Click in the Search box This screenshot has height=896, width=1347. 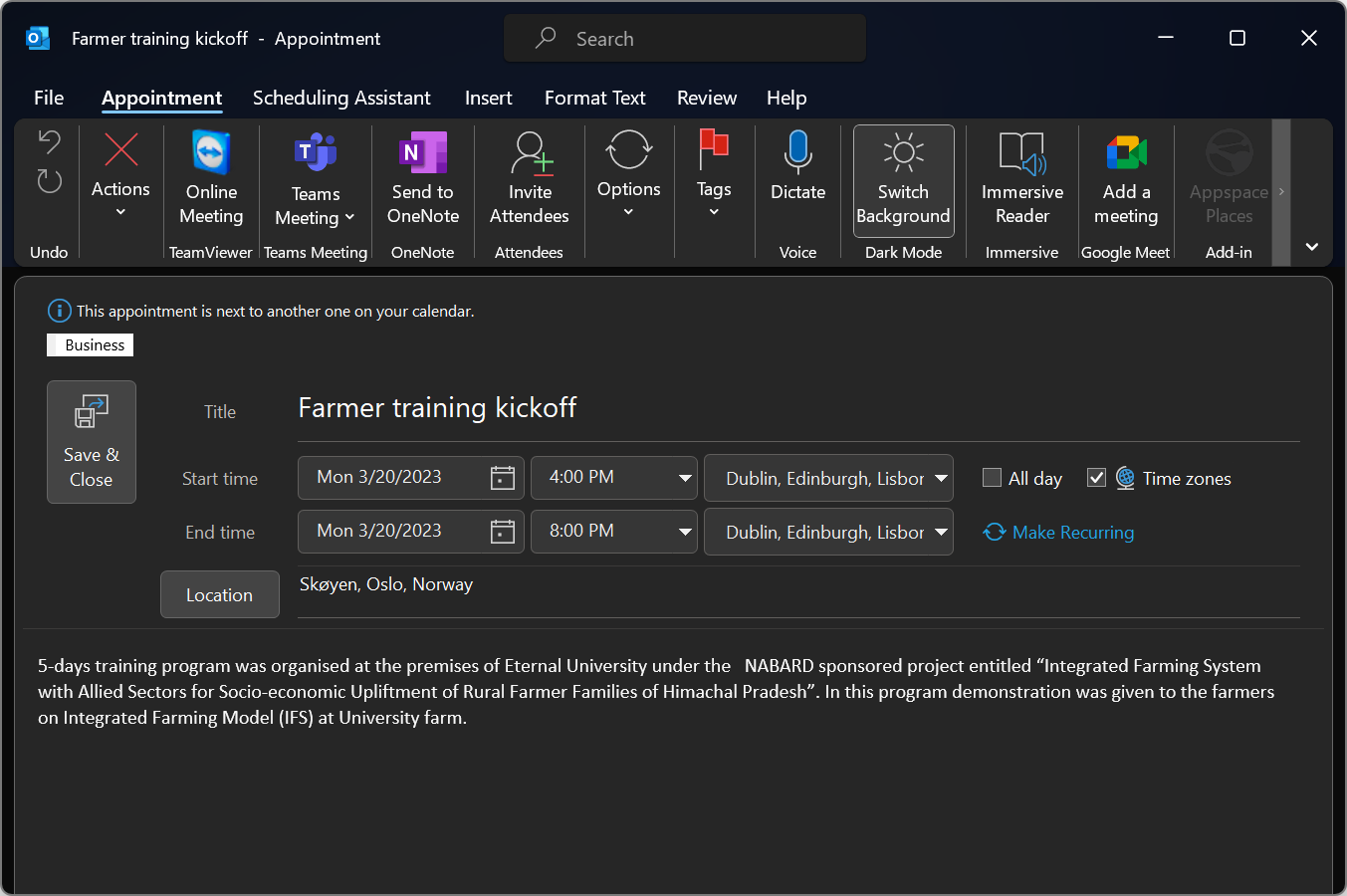[685, 38]
